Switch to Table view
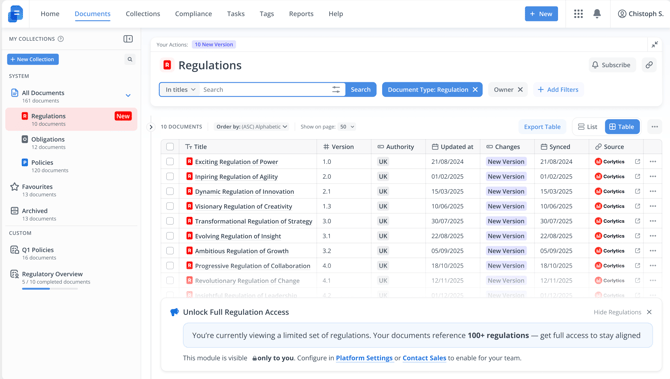This screenshot has width=670, height=379. [622, 126]
